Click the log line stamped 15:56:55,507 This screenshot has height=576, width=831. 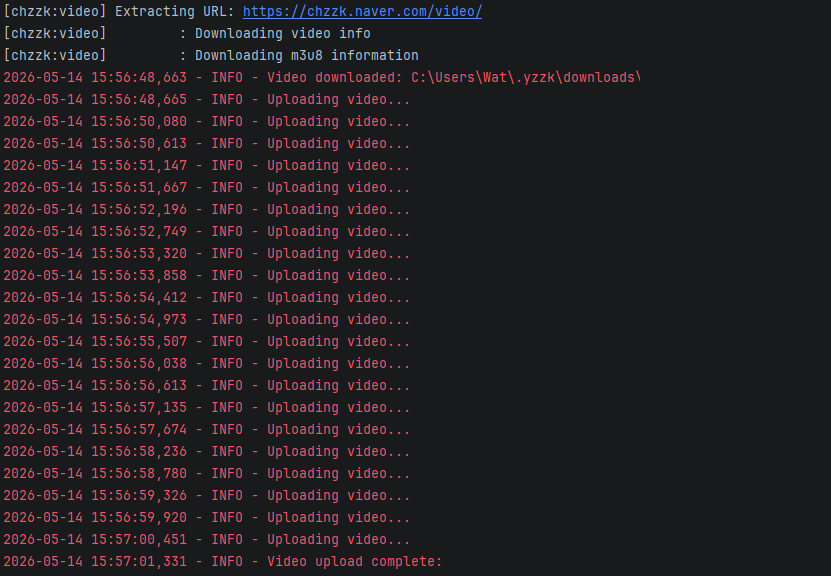coord(207,341)
